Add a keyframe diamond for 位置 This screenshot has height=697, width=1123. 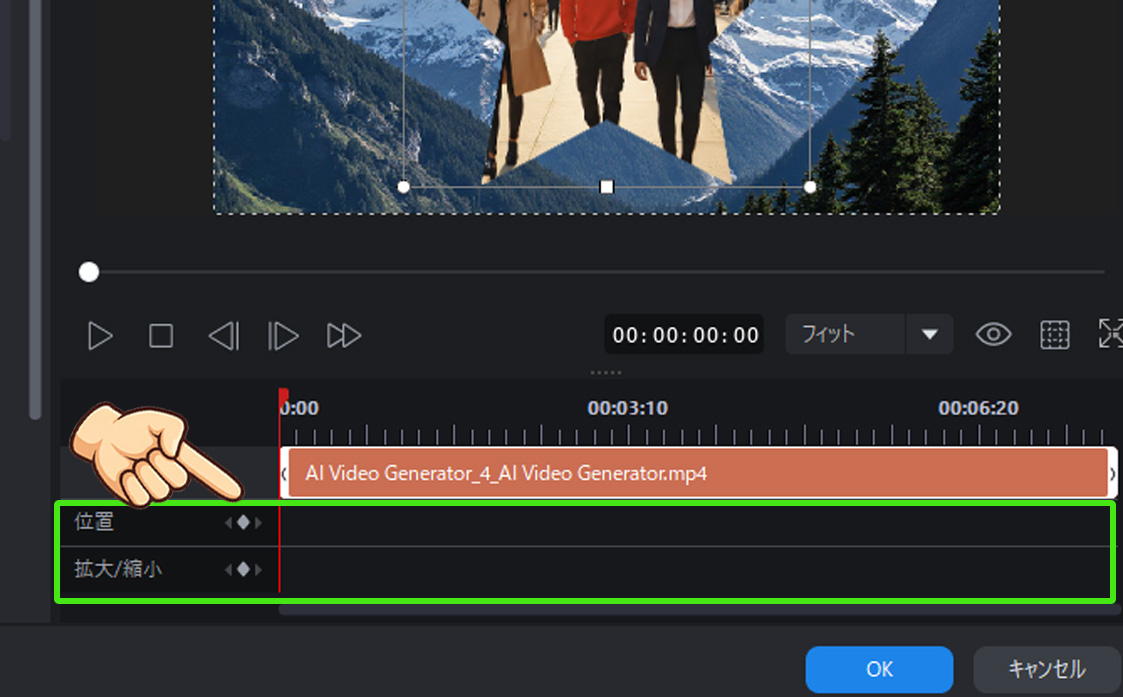[243, 522]
